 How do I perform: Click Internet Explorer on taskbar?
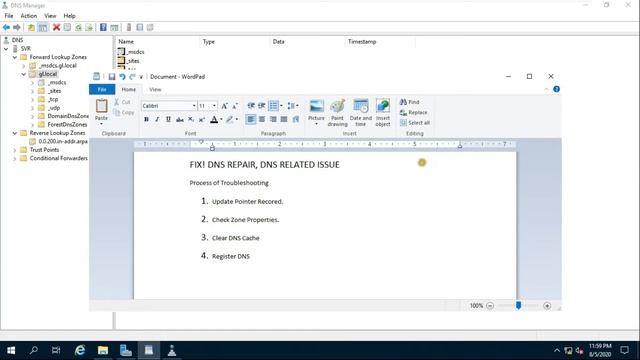pos(80,350)
